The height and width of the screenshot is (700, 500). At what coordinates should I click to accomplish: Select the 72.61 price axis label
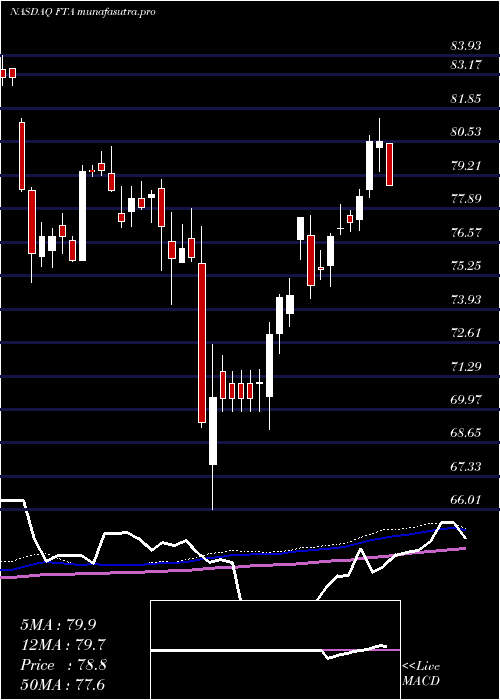[466, 333]
